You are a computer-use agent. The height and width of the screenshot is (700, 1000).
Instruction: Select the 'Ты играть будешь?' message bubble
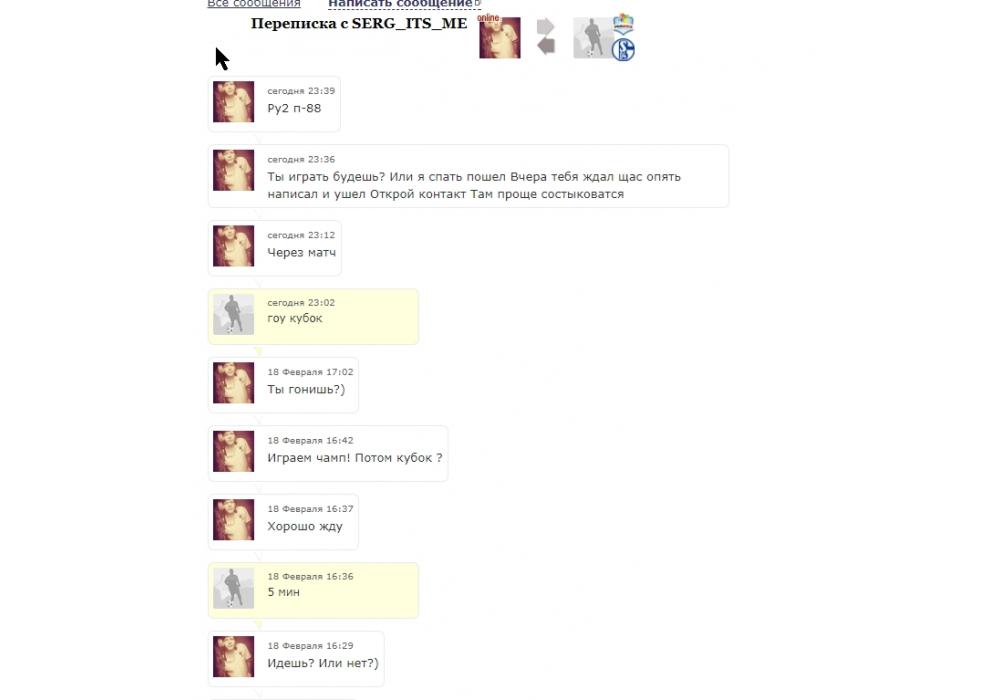point(468,176)
